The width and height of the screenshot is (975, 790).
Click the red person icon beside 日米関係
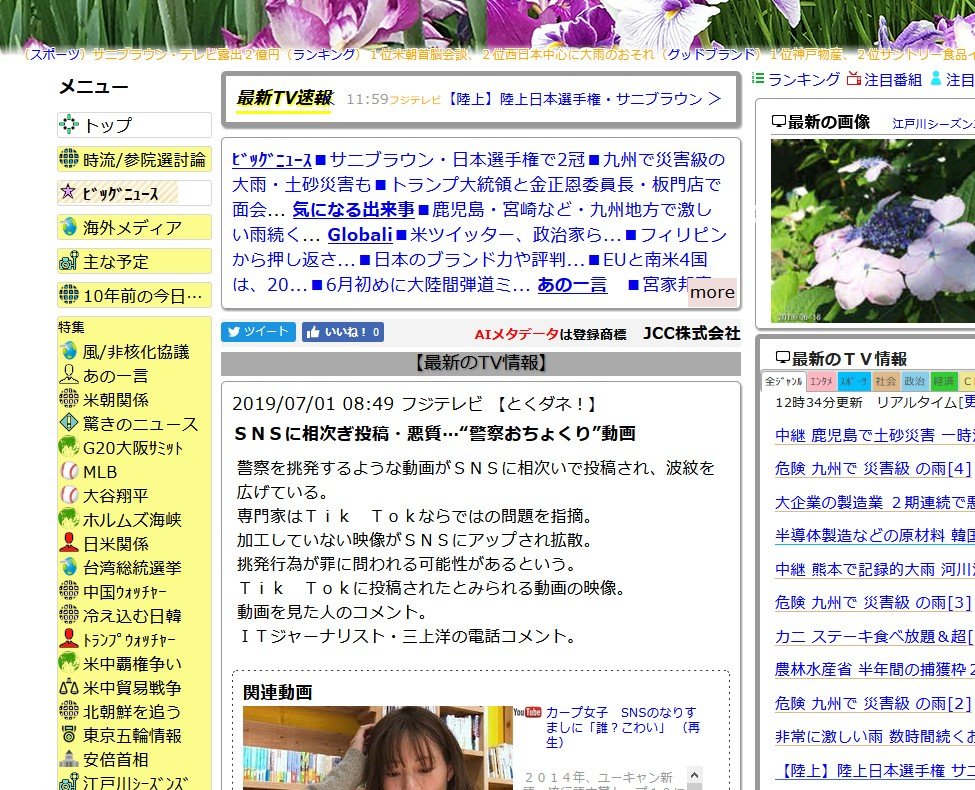tap(68, 543)
